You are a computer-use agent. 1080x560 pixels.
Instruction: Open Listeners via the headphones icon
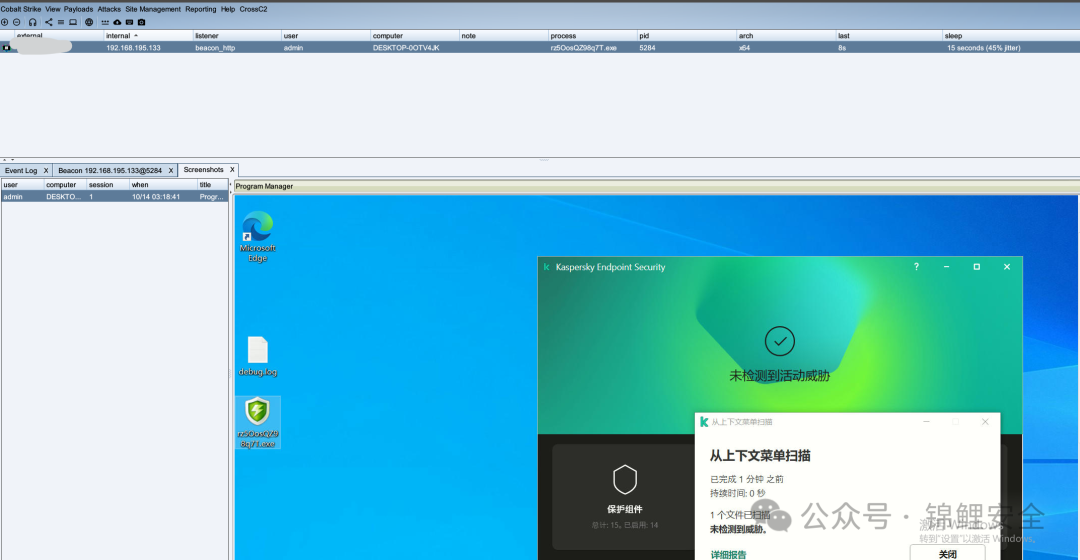(x=32, y=22)
